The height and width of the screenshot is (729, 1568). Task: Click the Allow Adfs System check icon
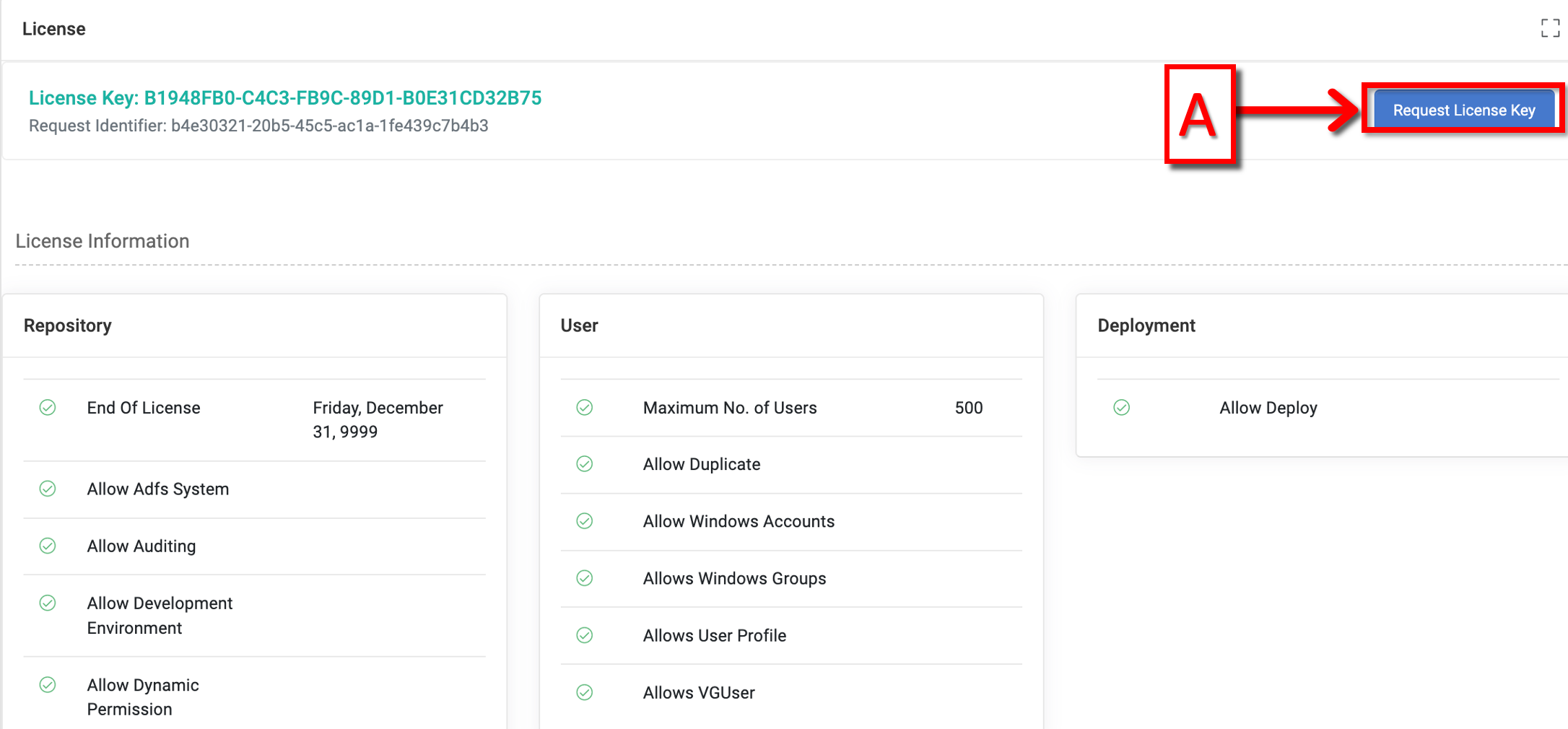click(x=48, y=489)
